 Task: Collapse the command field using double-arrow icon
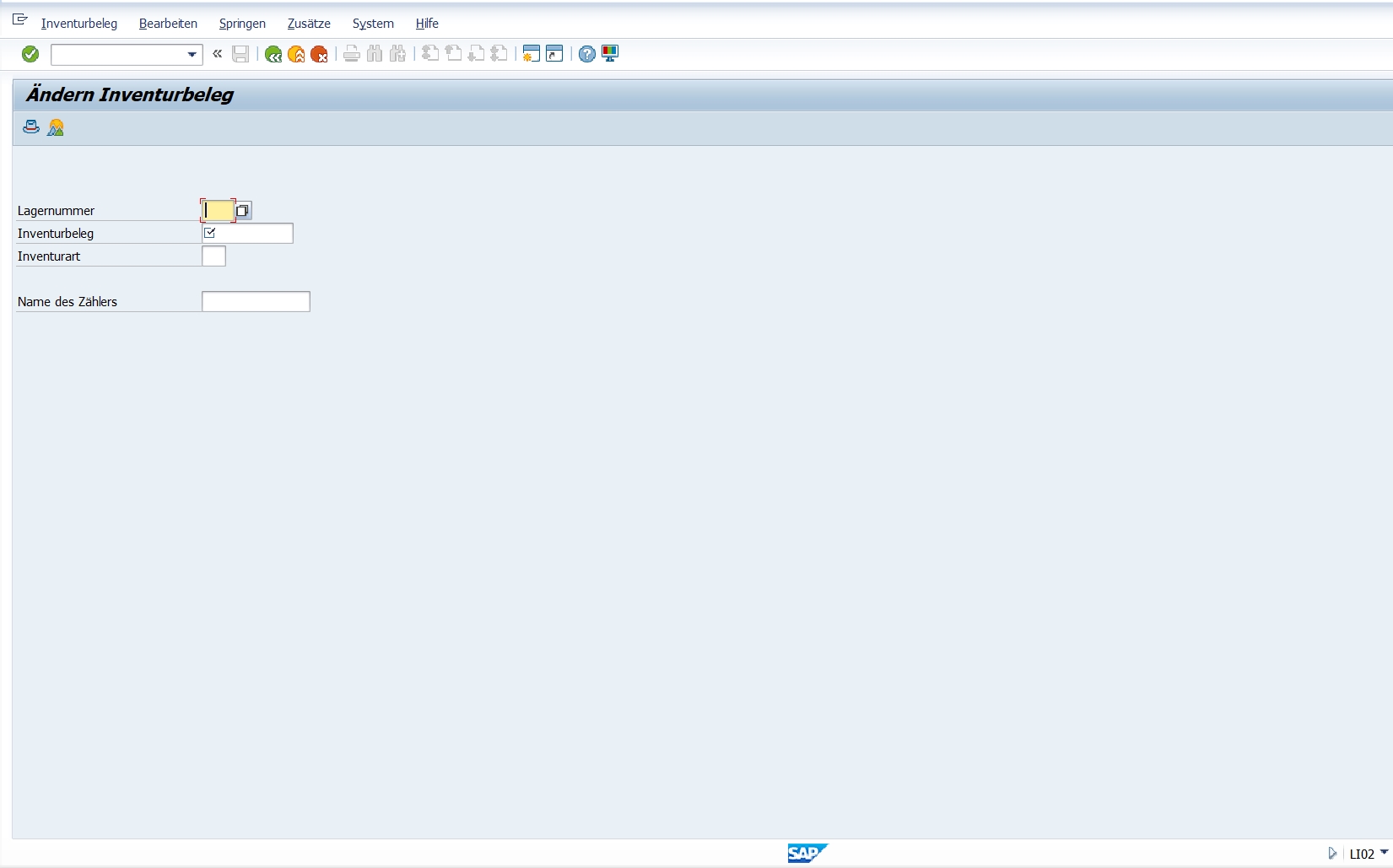click(217, 54)
